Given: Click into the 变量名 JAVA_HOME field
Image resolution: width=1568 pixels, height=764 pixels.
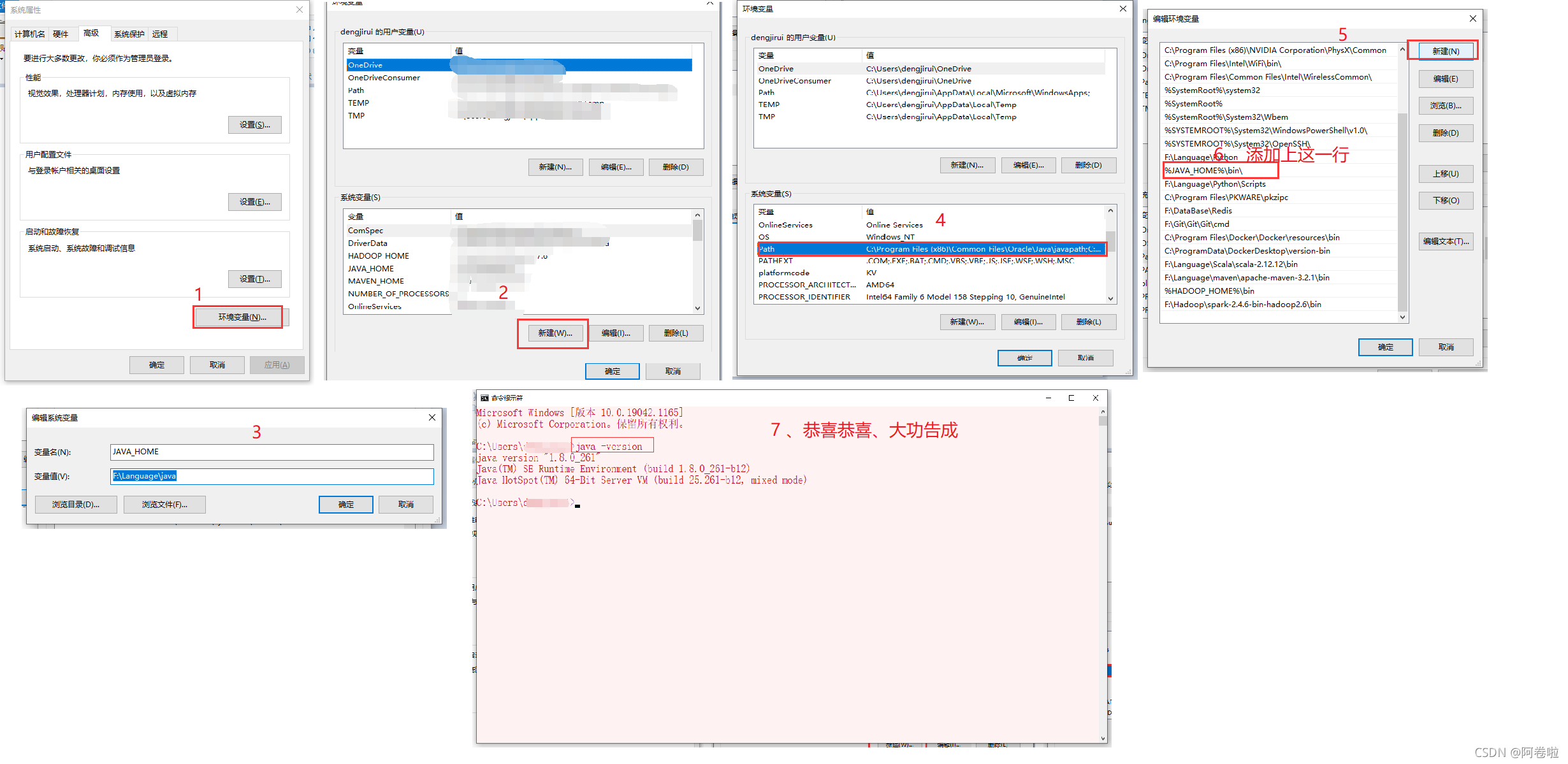Looking at the screenshot, I should (x=272, y=452).
